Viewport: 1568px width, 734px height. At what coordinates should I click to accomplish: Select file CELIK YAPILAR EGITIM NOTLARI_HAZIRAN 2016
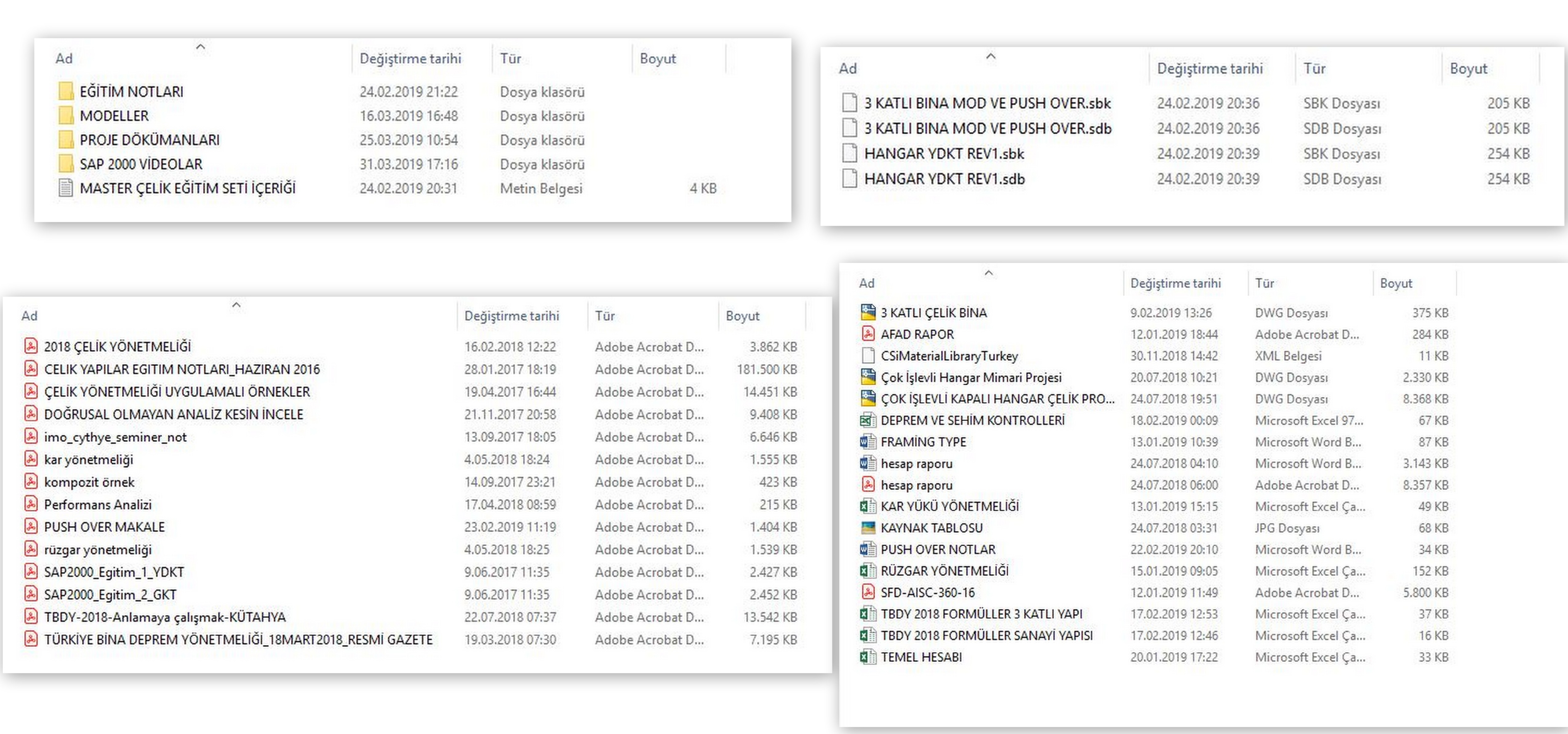tap(182, 369)
